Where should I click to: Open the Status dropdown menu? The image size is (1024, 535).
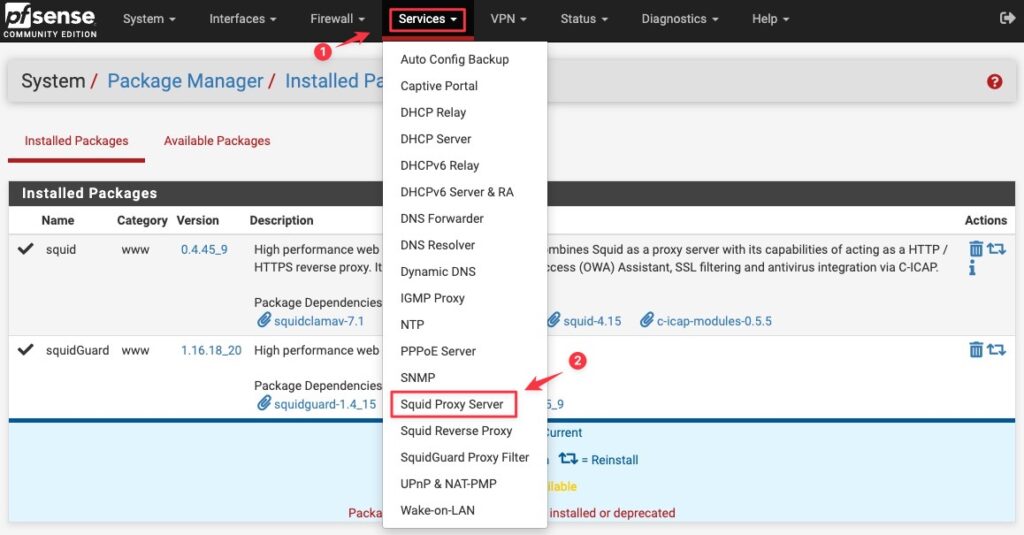(x=584, y=19)
